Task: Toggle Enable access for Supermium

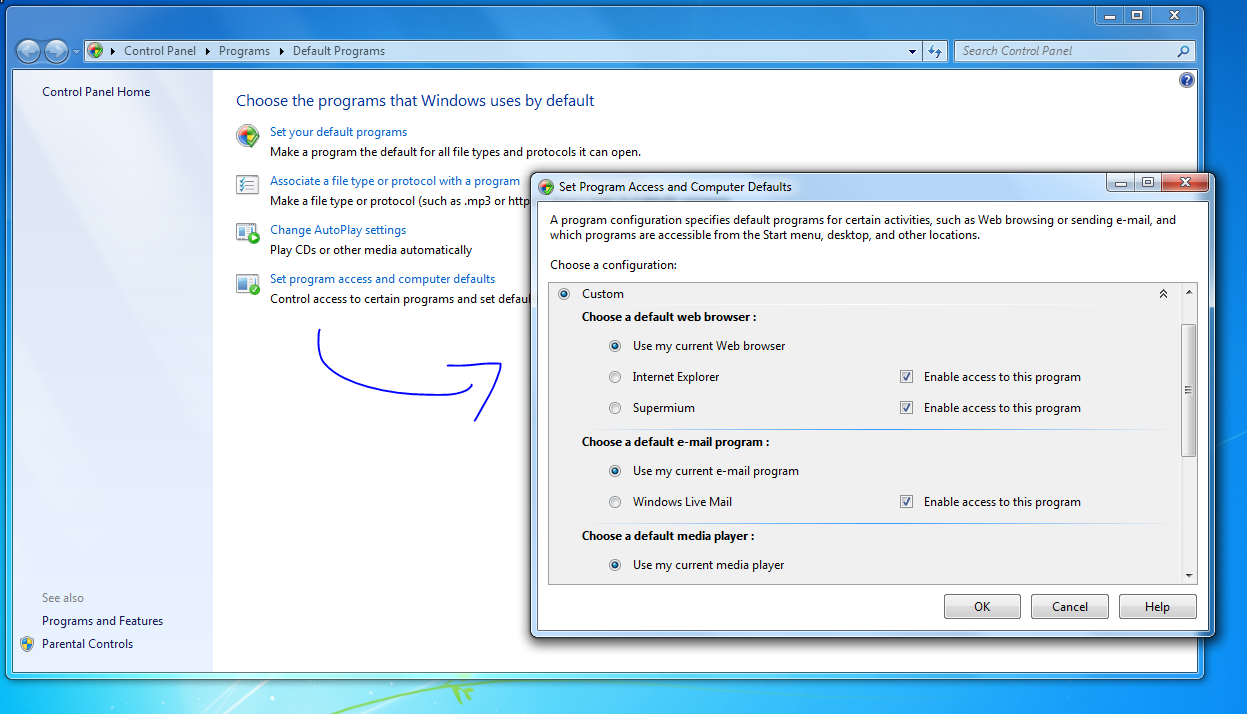Action: tap(906, 408)
